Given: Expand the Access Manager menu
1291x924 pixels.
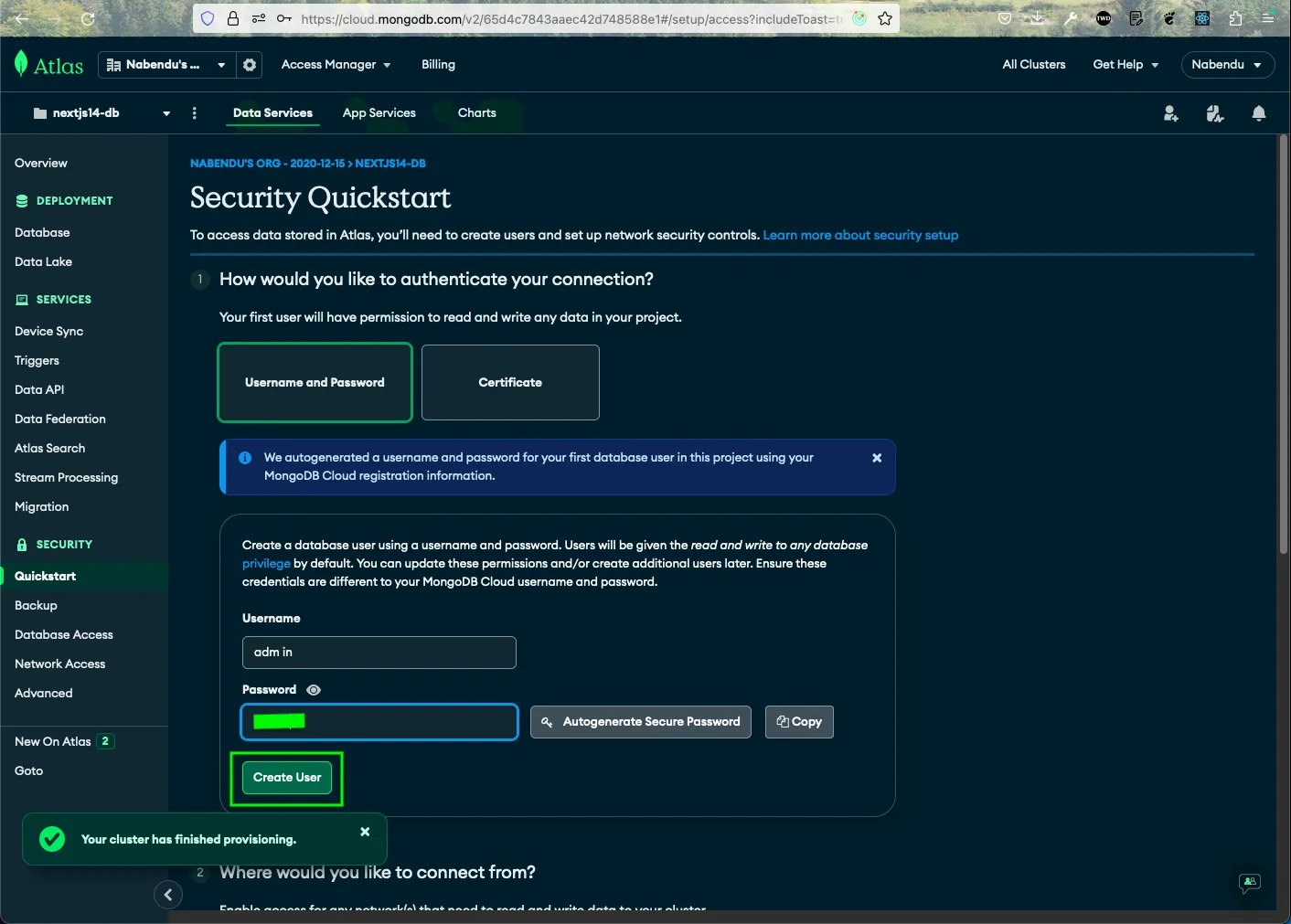Looking at the screenshot, I should click(x=336, y=65).
